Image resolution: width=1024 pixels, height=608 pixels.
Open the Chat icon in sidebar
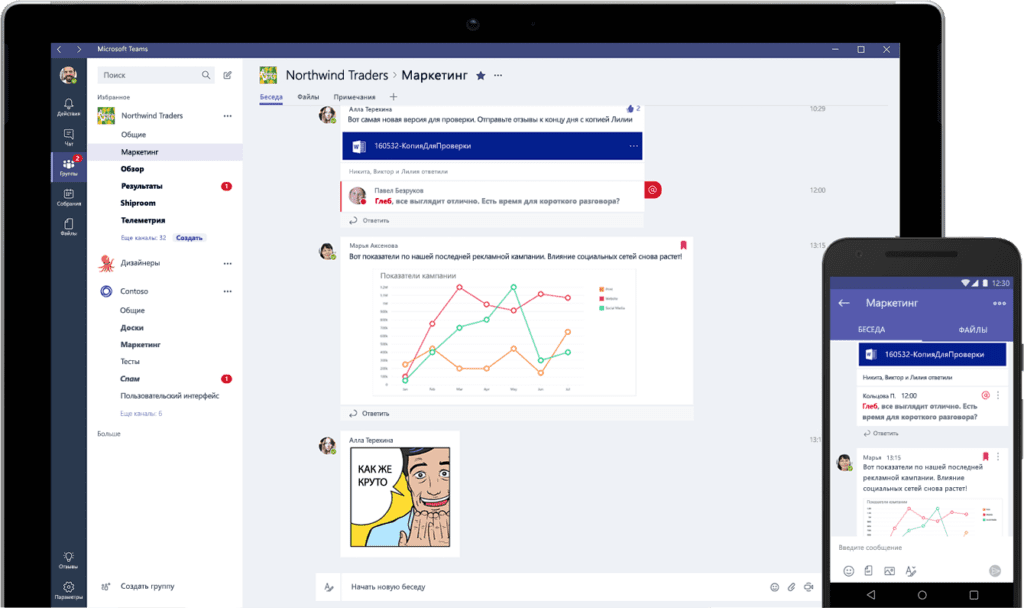pyautogui.click(x=69, y=137)
